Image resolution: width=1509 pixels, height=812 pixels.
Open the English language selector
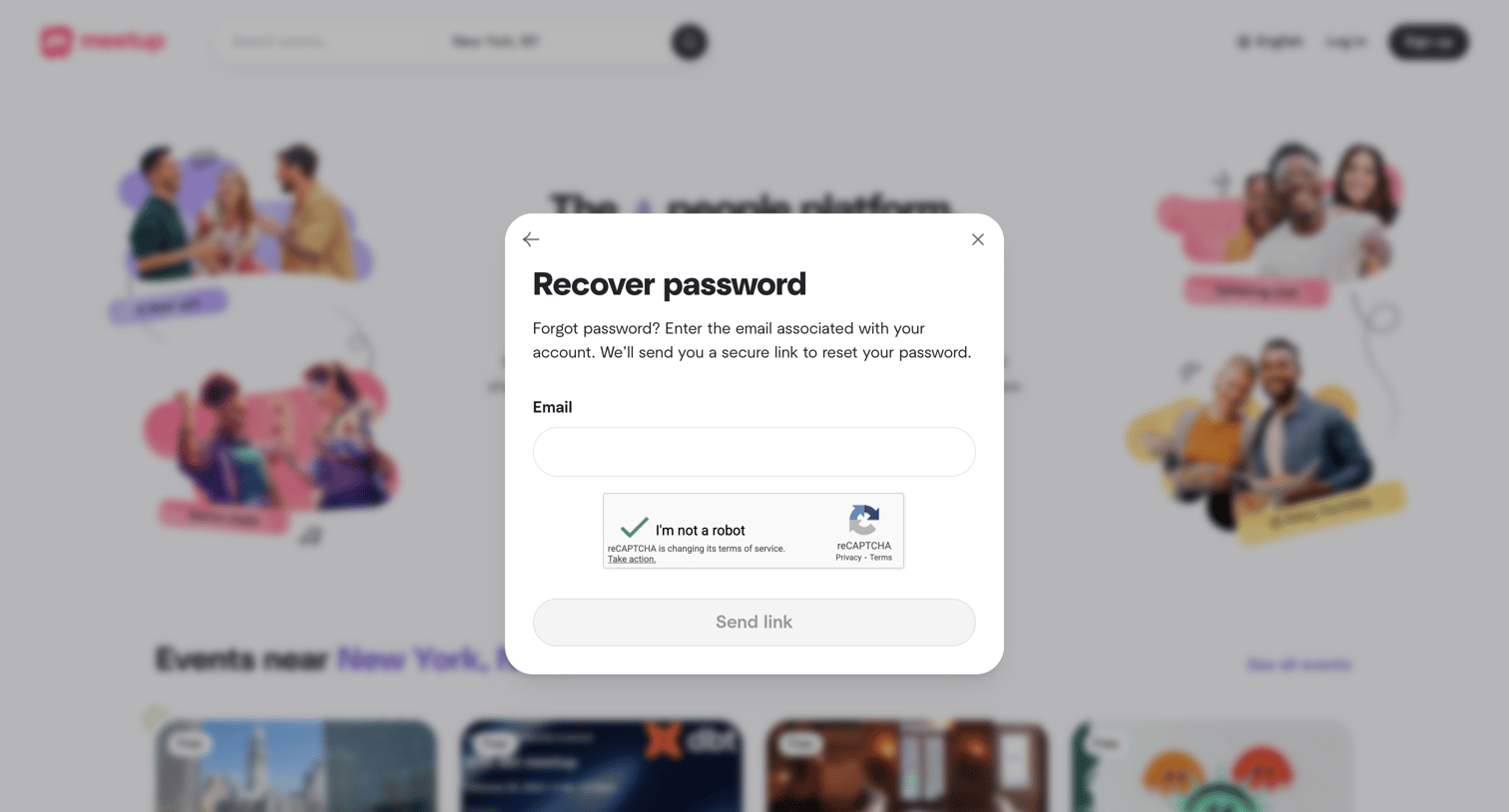[x=1269, y=42]
